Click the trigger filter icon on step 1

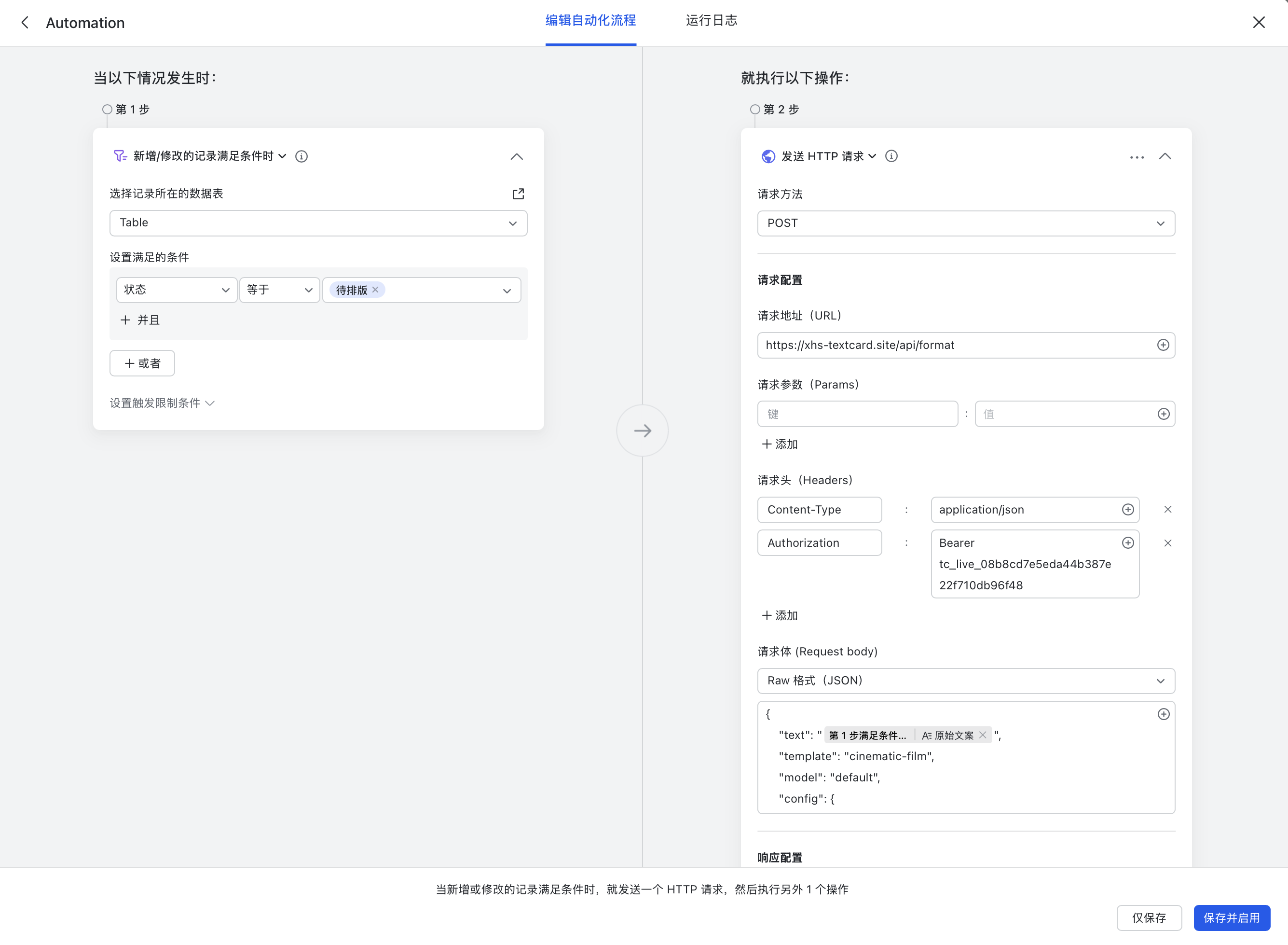(x=119, y=155)
